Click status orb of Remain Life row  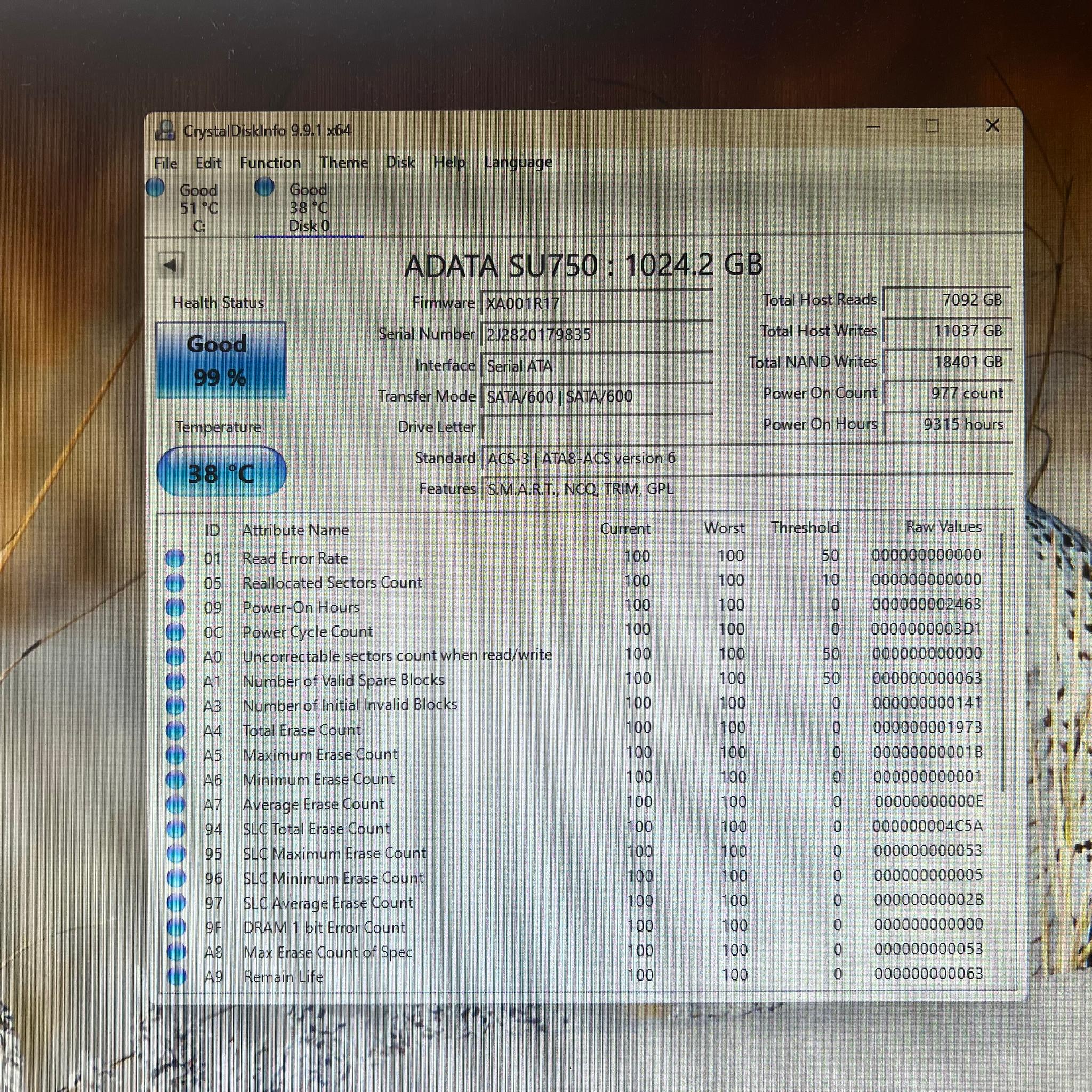(177, 977)
